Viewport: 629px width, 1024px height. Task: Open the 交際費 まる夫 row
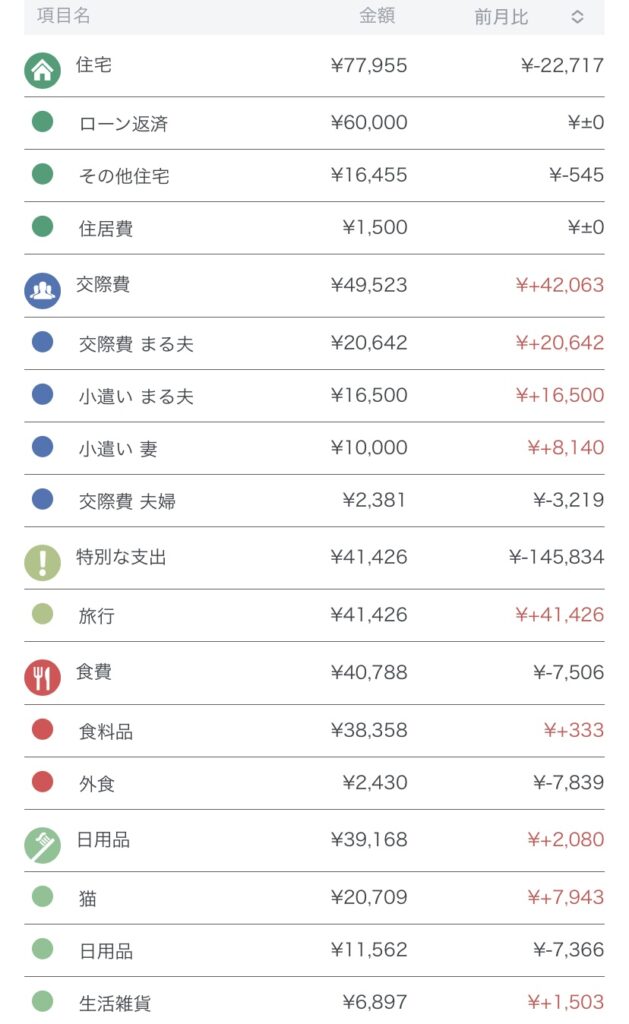[136, 344]
